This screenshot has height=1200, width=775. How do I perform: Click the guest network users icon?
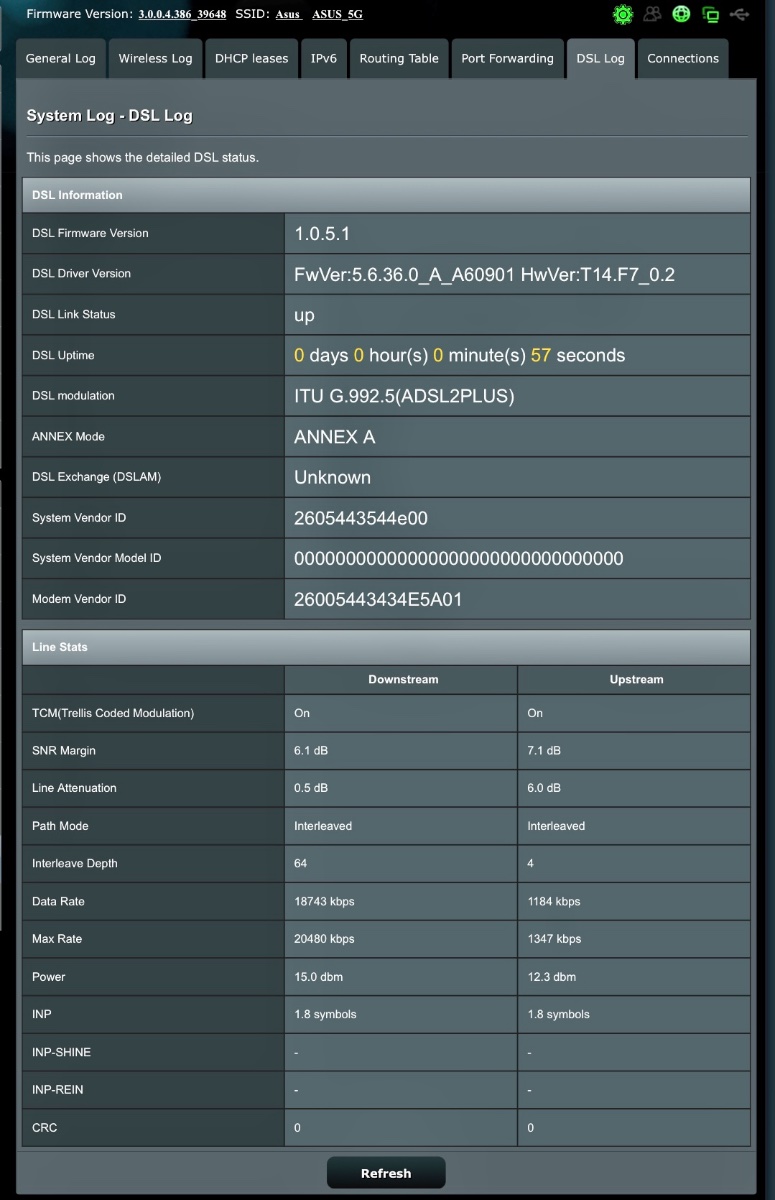[x=652, y=14]
